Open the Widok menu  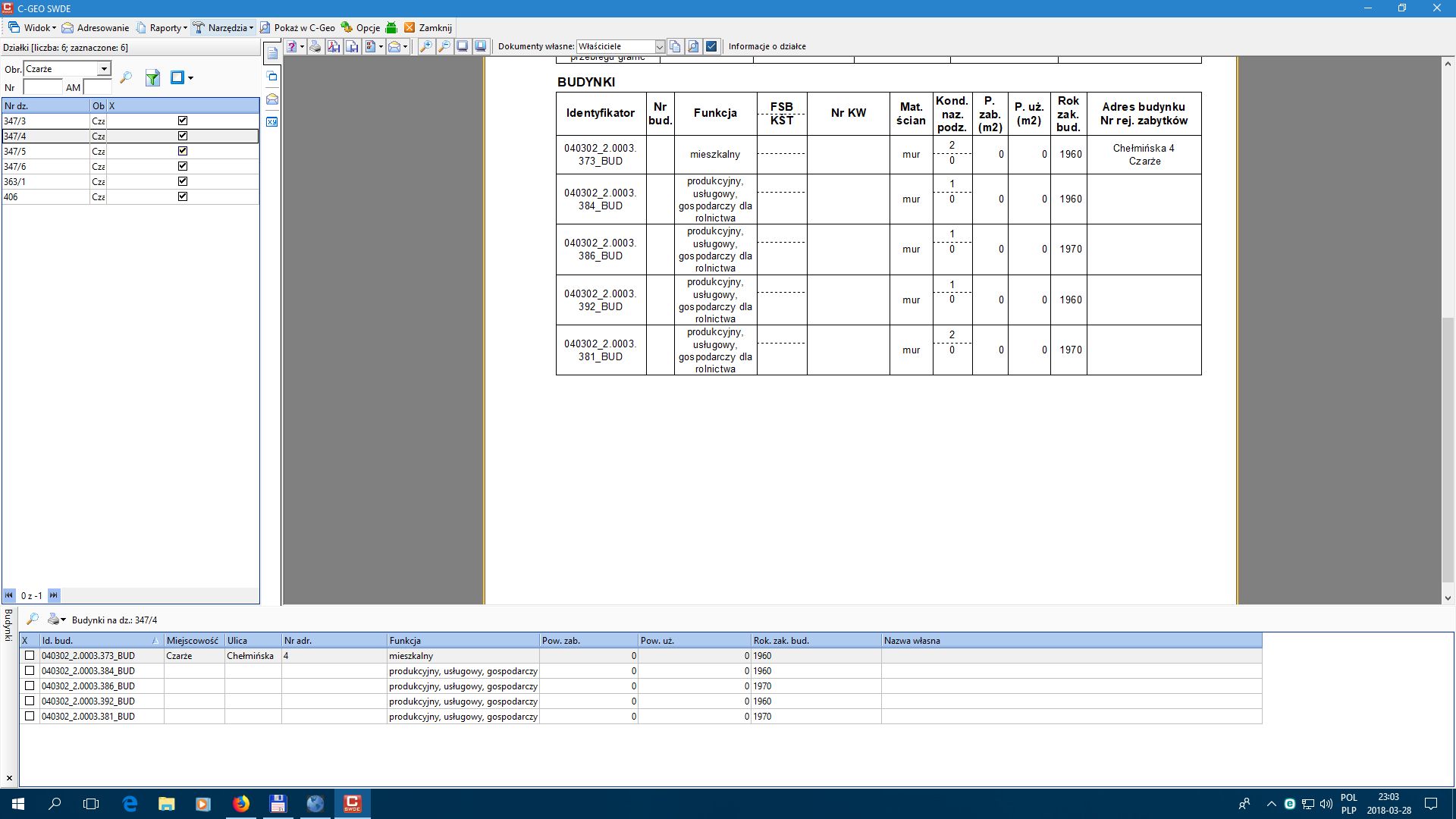[31, 27]
